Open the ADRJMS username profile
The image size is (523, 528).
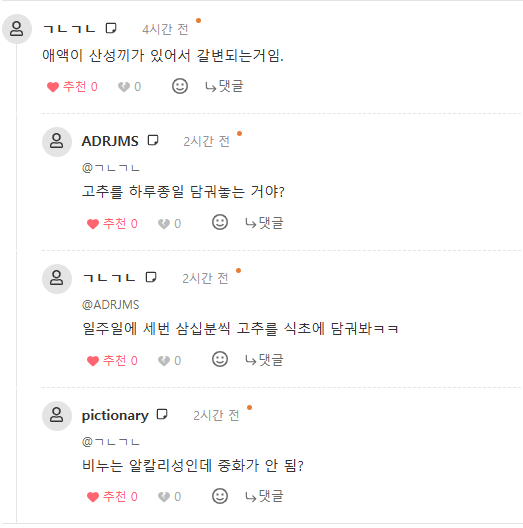click(x=110, y=141)
